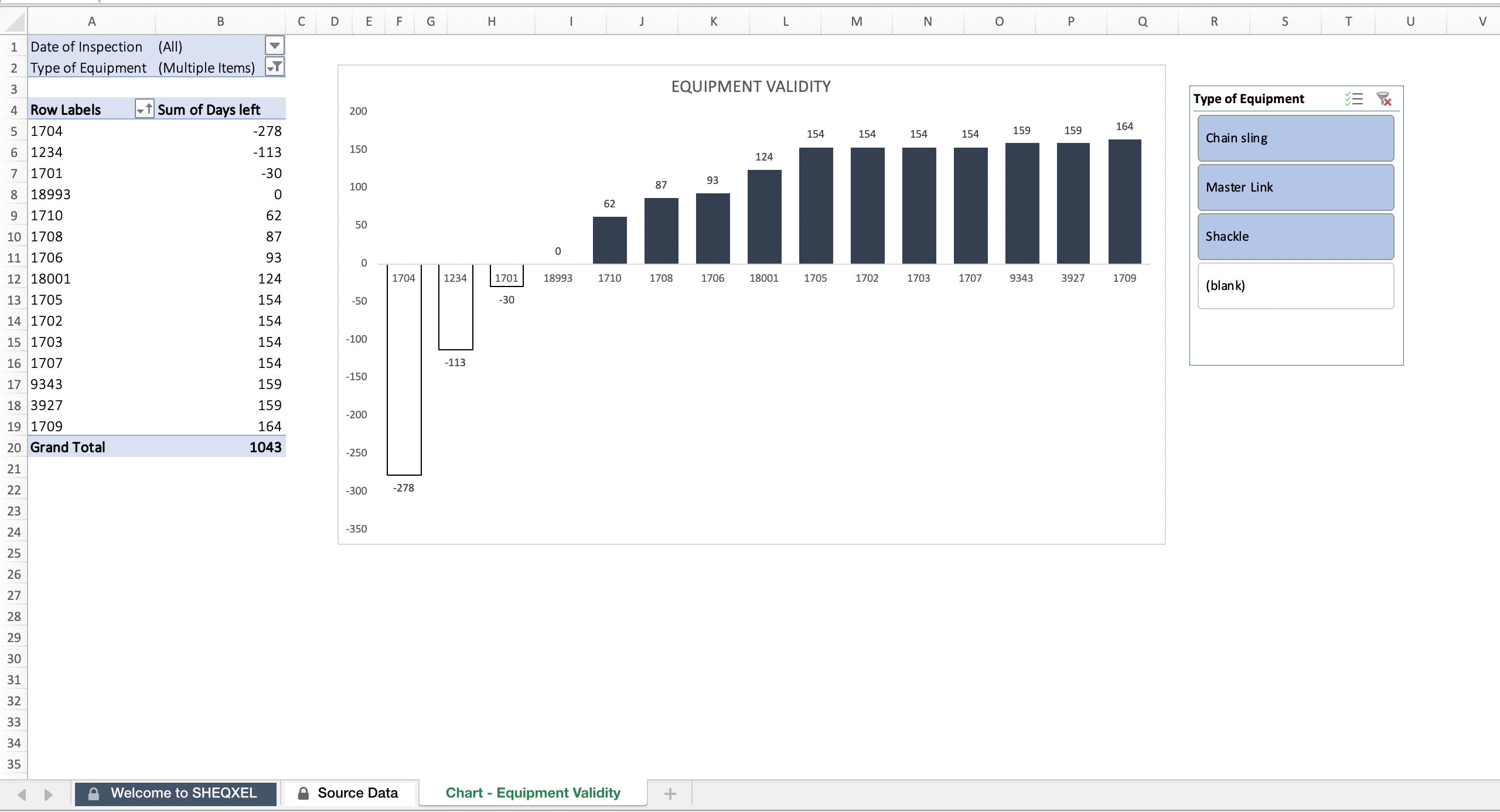Click the lock icon on Source Data tab
The image size is (1500, 812).
(x=303, y=793)
